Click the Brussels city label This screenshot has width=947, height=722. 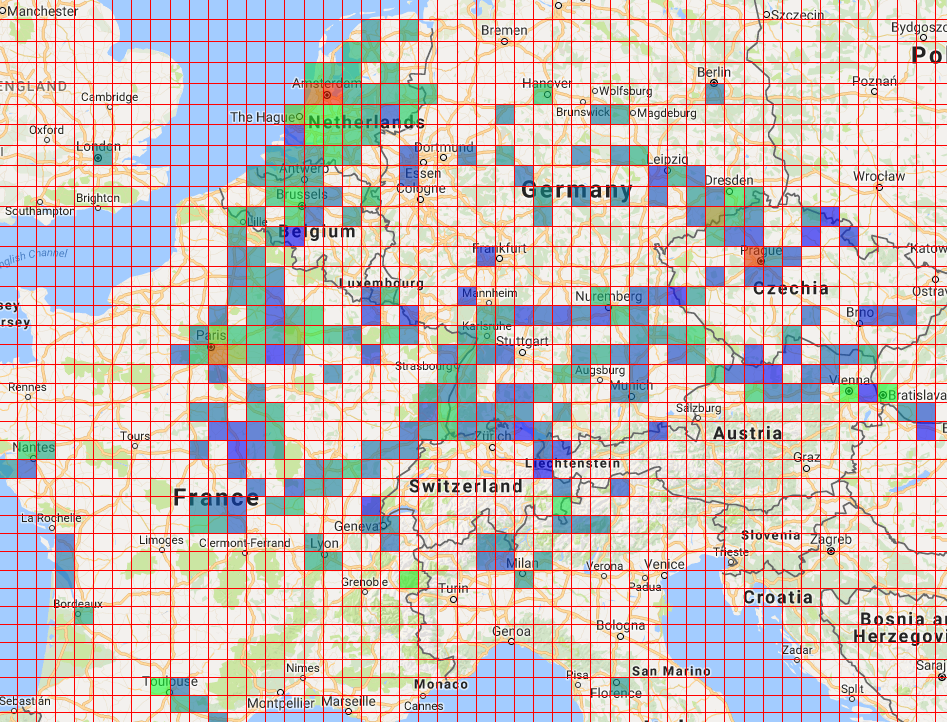point(302,195)
